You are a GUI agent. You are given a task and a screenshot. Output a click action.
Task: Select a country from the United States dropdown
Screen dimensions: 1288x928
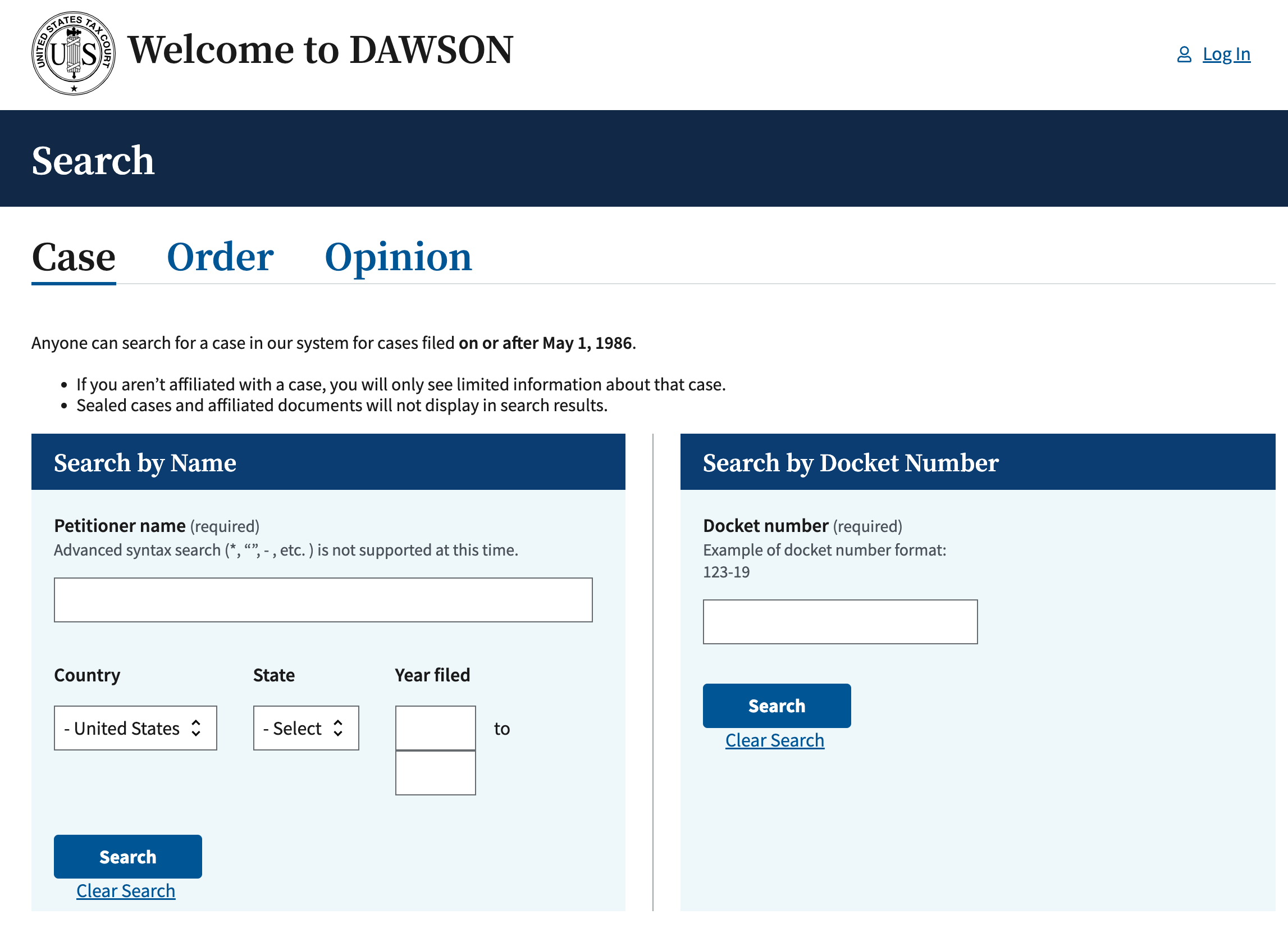coord(135,728)
